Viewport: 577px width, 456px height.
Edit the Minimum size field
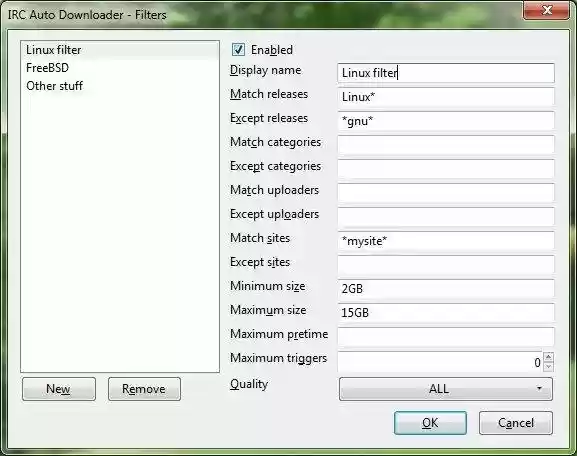446,289
